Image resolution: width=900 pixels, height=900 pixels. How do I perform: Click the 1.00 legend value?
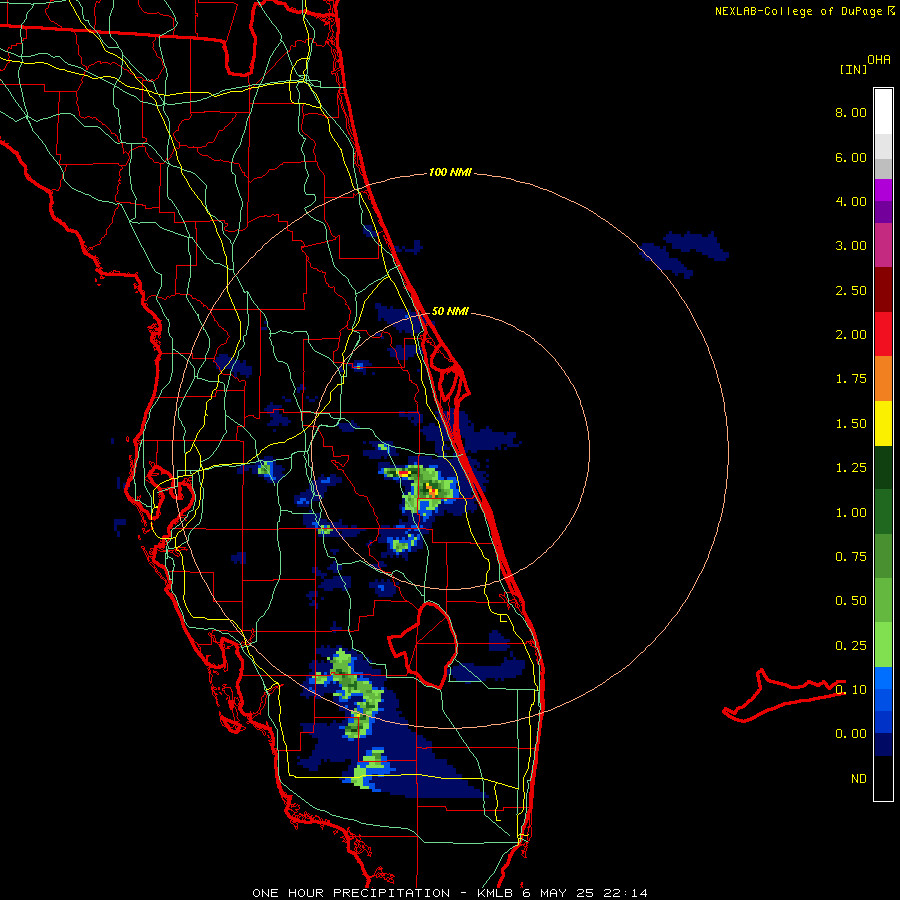[x=851, y=513]
